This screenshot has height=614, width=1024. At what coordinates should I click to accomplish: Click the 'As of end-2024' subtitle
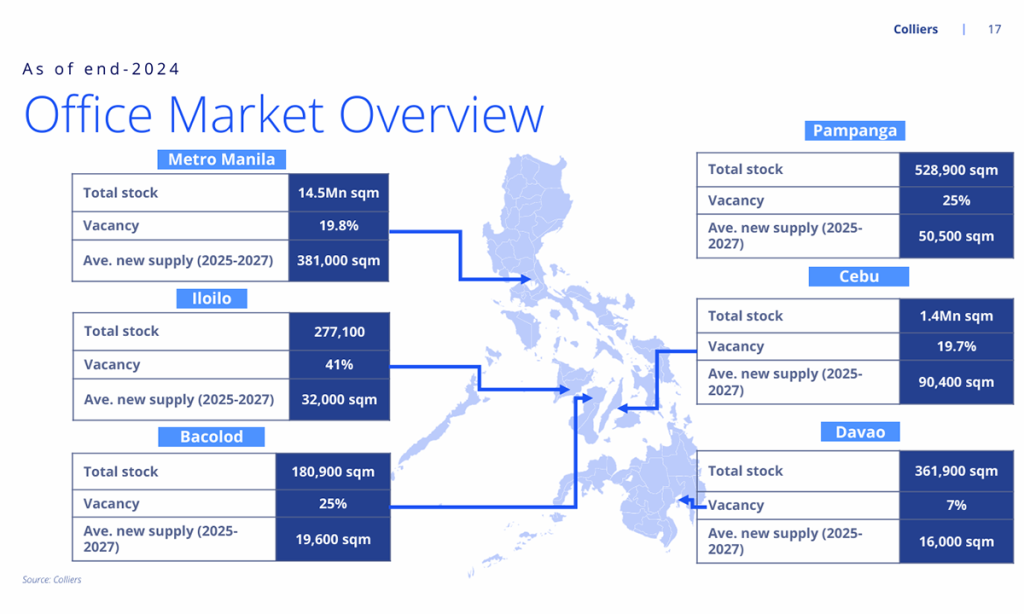101,69
